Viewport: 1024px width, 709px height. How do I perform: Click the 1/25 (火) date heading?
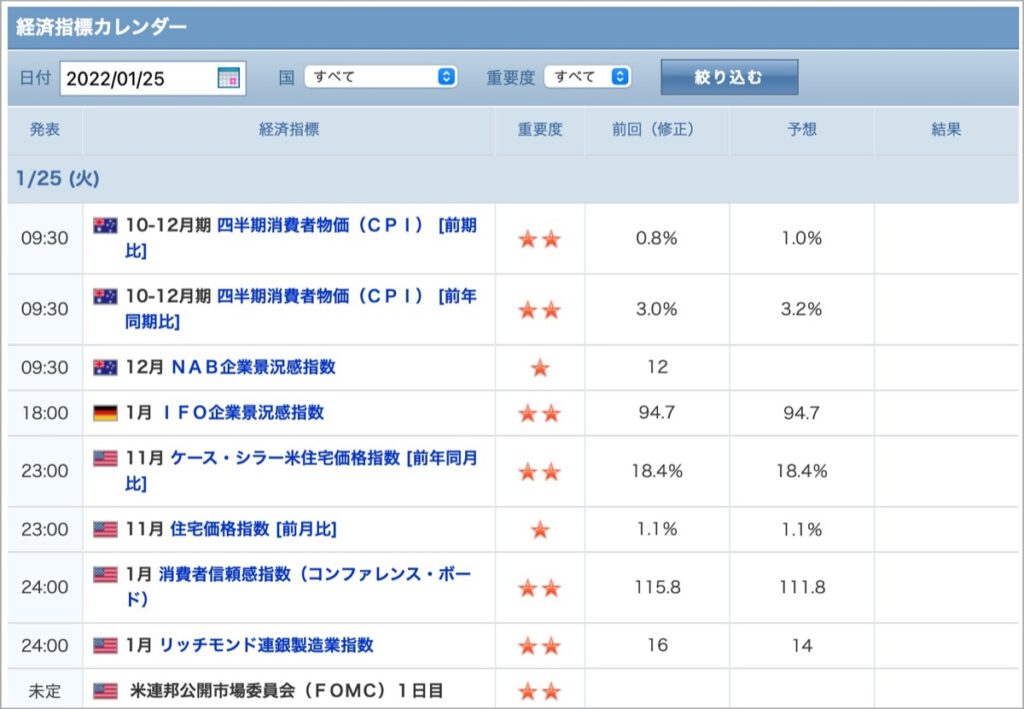point(57,178)
